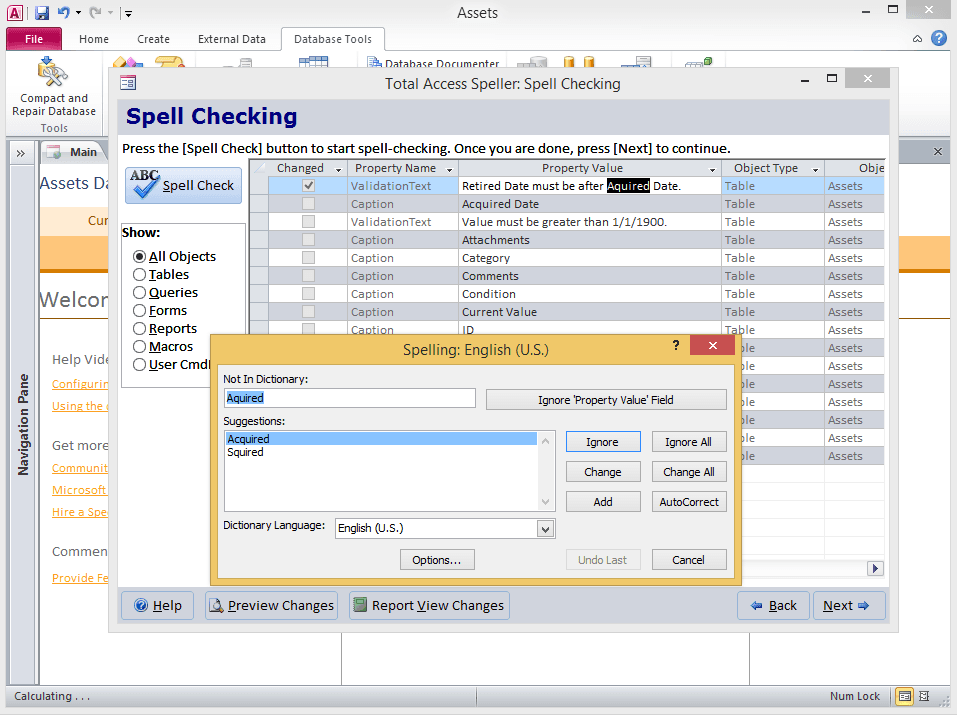Switch to Form View in status bar

pos(905,696)
